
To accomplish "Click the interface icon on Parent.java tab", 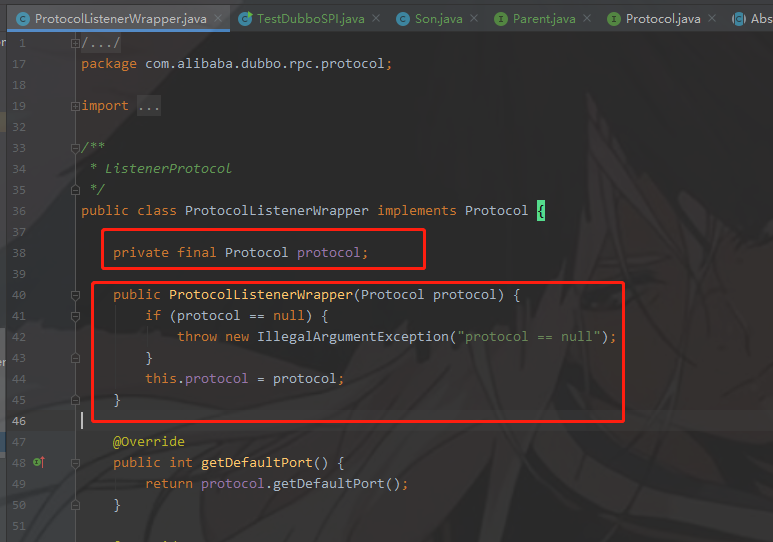I will pos(501,19).
